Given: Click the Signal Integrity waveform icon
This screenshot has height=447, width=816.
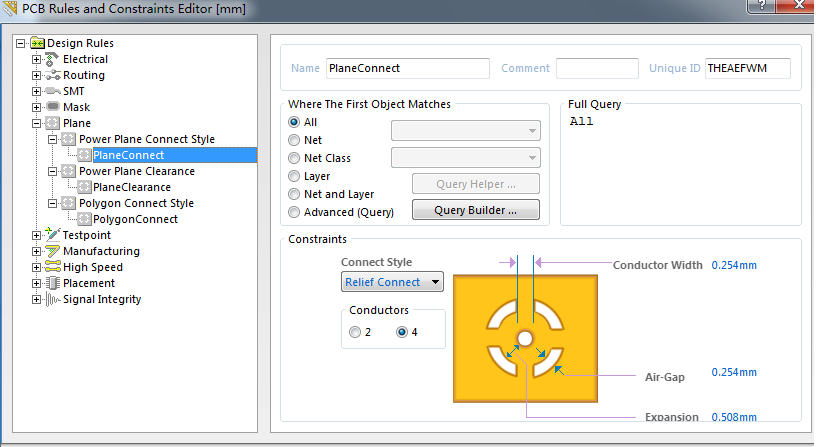Looking at the screenshot, I should tap(52, 299).
